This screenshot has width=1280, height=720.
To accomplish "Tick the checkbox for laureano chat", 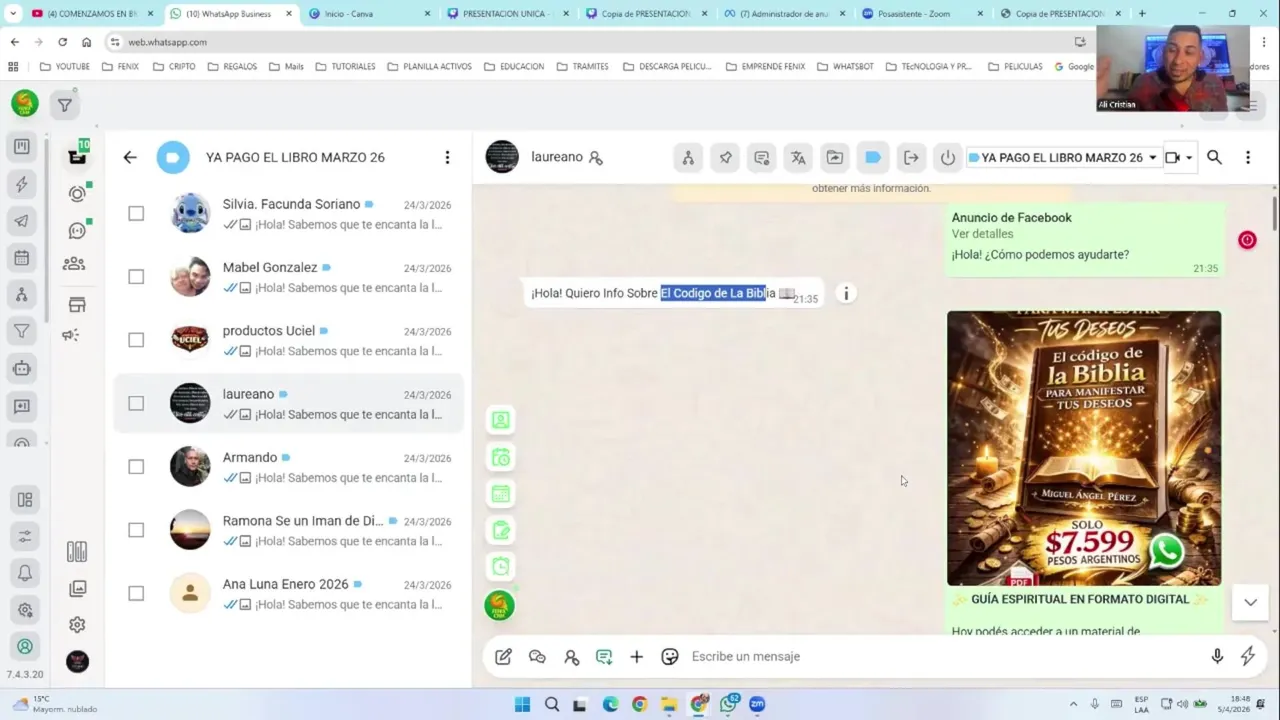I will click(136, 403).
